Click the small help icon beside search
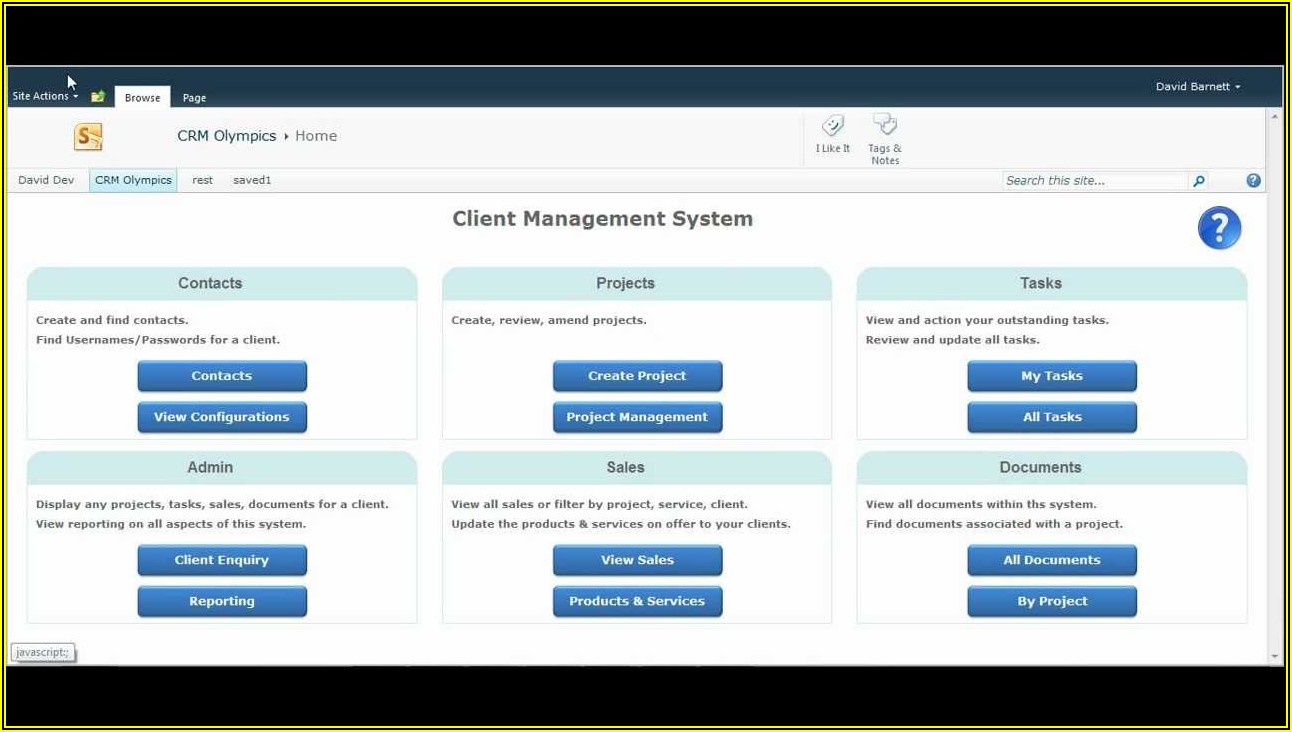 1253,181
